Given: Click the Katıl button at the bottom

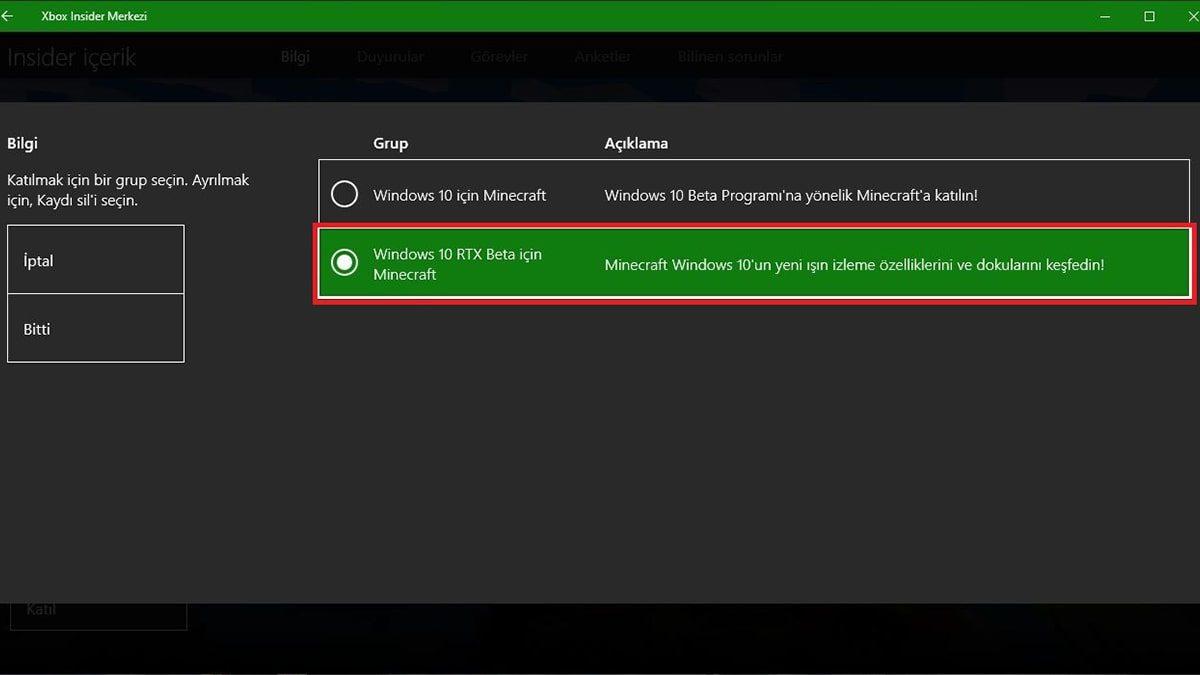Looking at the screenshot, I should pos(98,608).
